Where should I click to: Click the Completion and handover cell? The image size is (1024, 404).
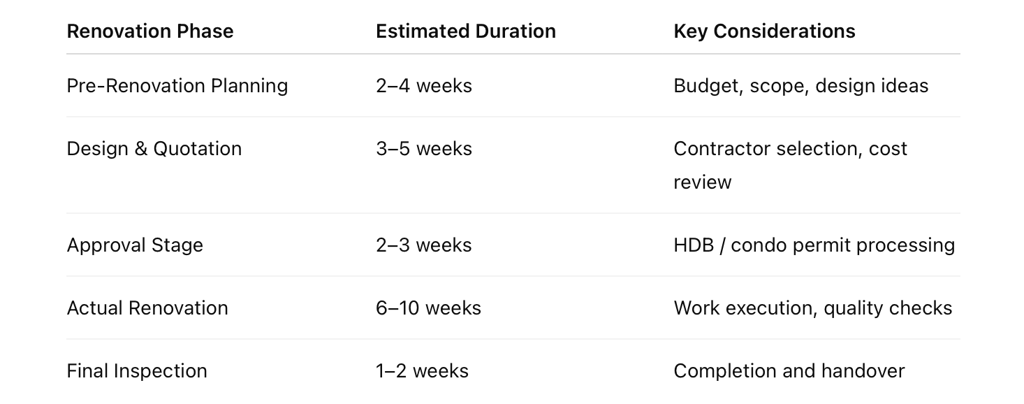(x=789, y=371)
